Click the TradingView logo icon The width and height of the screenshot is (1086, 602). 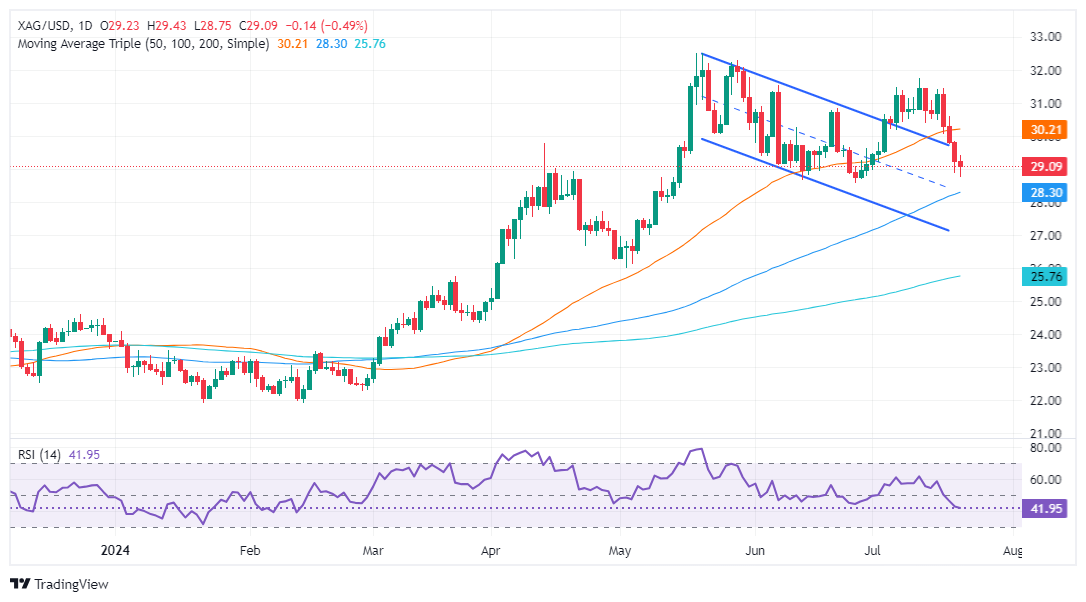(x=21, y=584)
